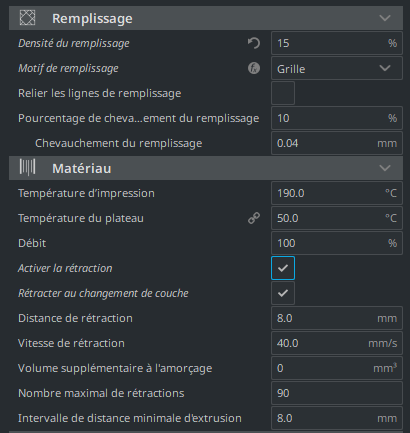Click the Remplissage section header title
The width and height of the screenshot is (410, 433).
92,18
